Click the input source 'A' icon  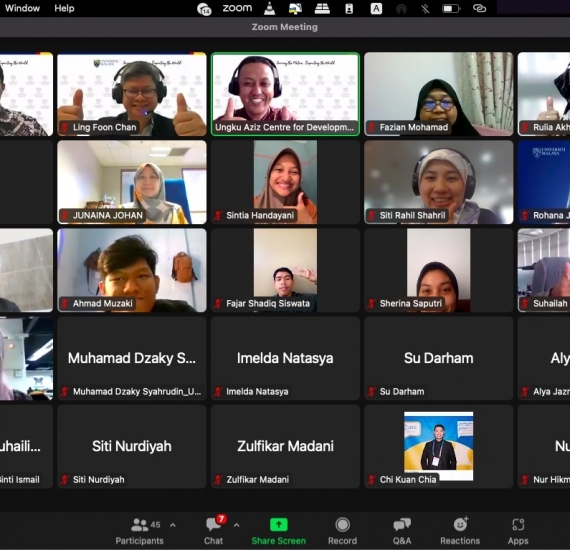click(x=376, y=8)
